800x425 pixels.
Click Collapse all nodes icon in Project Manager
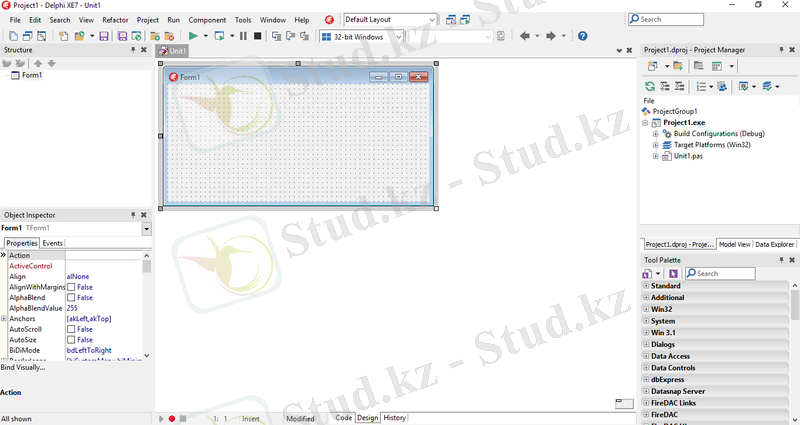point(680,86)
